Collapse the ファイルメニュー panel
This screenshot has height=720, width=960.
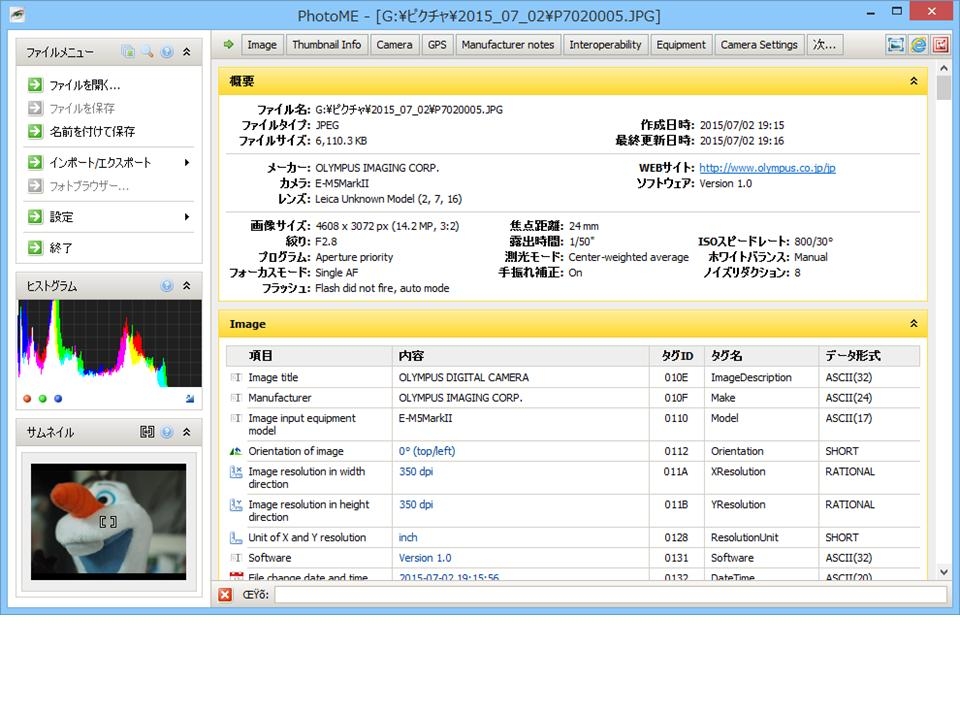[186, 52]
